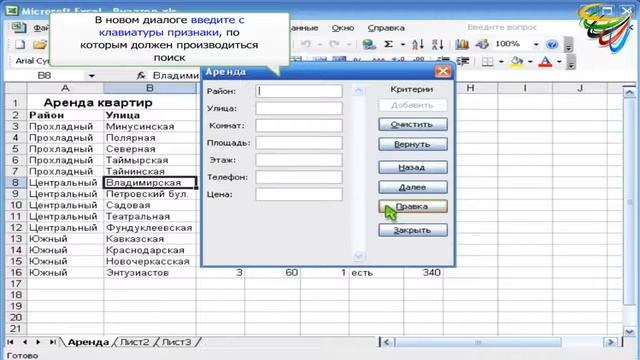
Task: Click the Sort Descending icon
Action: coord(438,44)
